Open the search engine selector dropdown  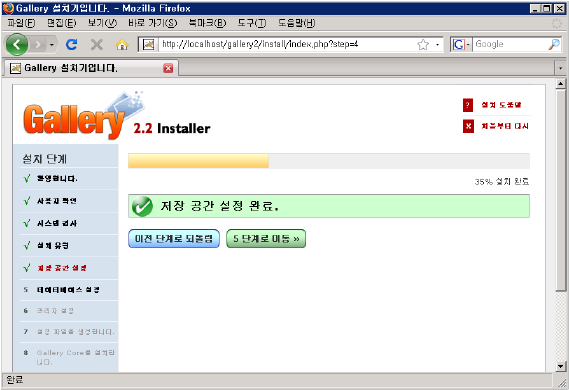(x=461, y=45)
